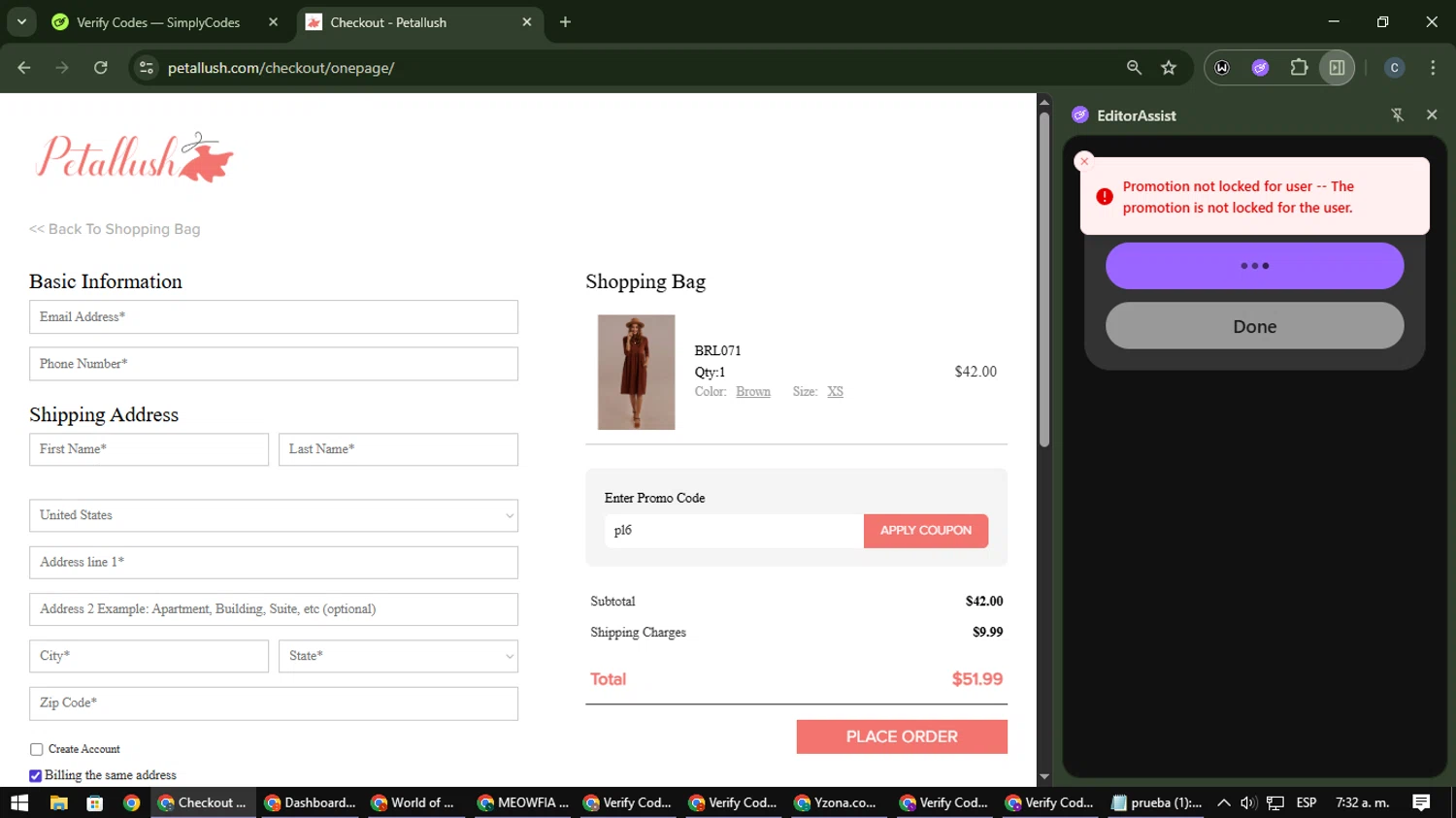
Task: Focus the Address line 1 field
Action: 274,563
